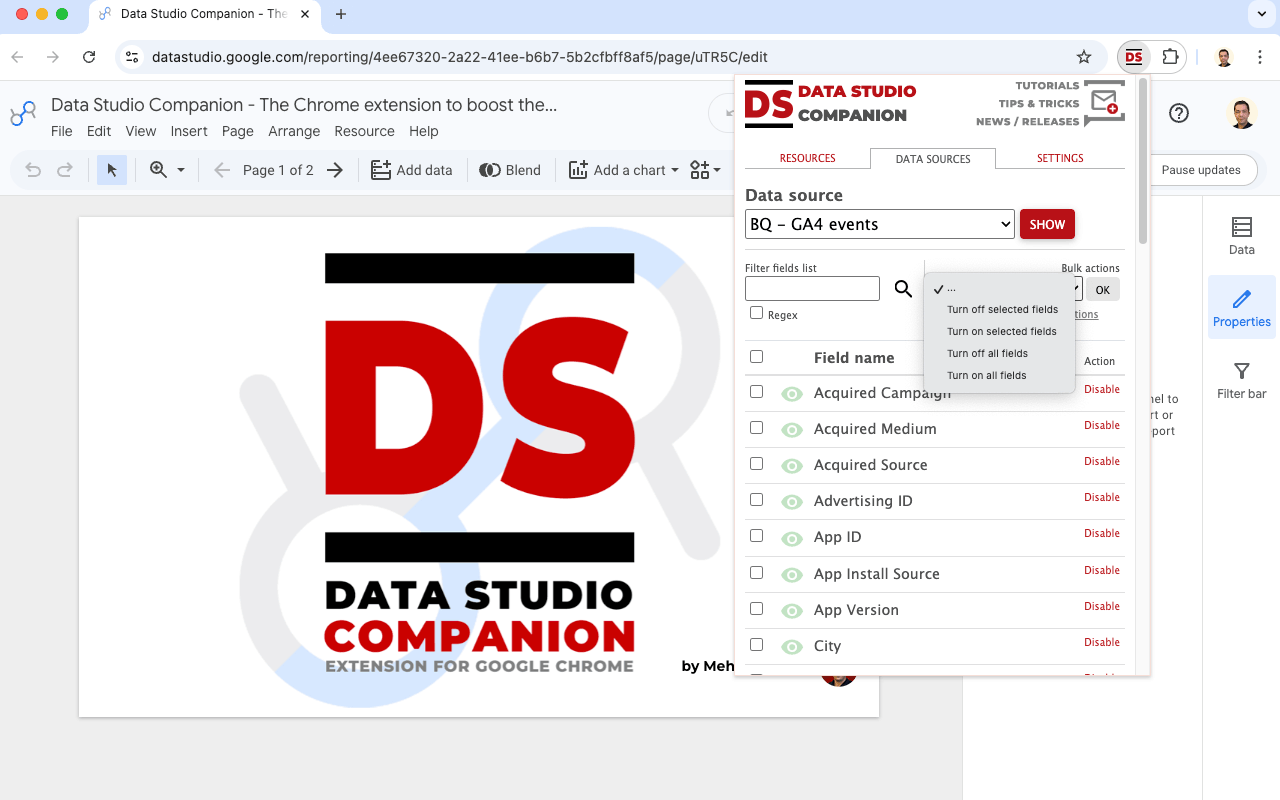This screenshot has height=800, width=1280.
Task: Bookmark this page with the star
Action: [1084, 57]
